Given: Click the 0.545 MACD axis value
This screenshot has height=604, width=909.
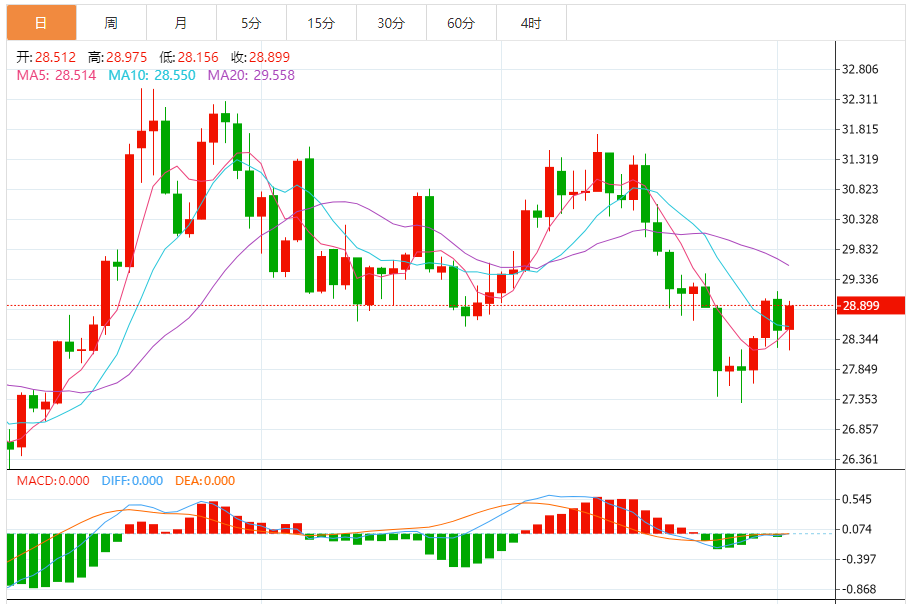Looking at the screenshot, I should 857,500.
